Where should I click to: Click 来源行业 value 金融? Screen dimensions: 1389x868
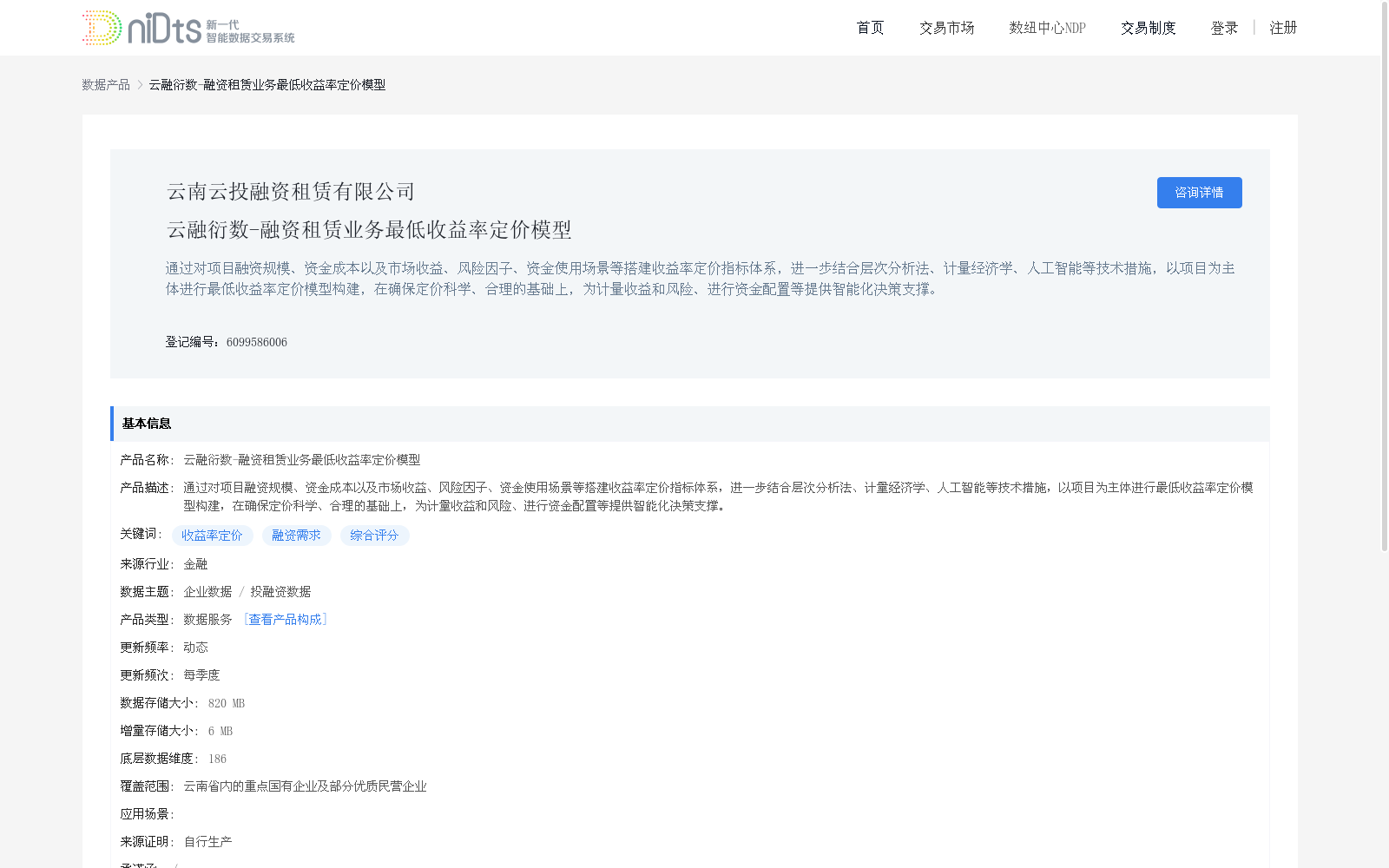point(195,563)
